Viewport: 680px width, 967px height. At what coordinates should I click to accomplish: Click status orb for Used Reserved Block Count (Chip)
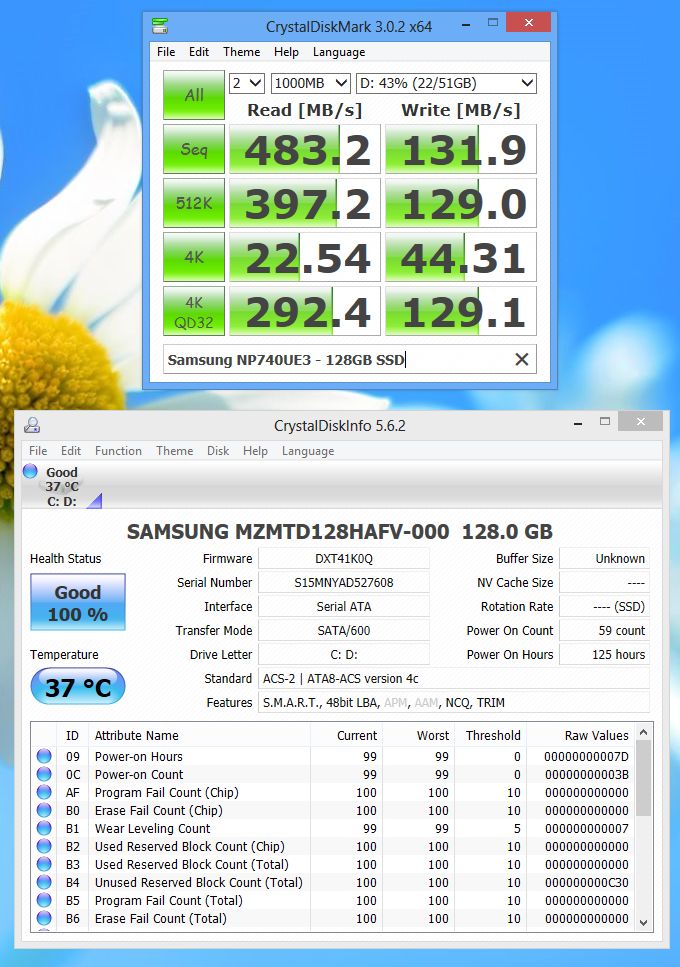pos(44,846)
